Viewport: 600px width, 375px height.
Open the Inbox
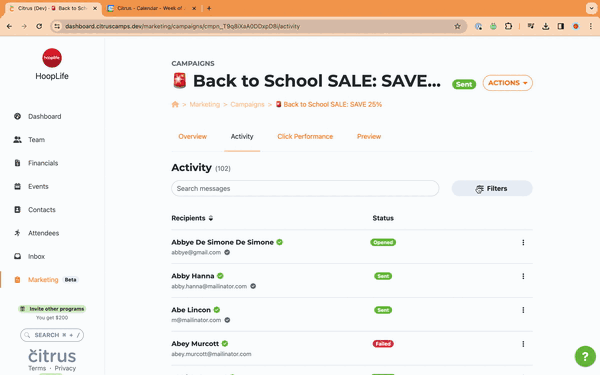pyautogui.click(x=36, y=256)
